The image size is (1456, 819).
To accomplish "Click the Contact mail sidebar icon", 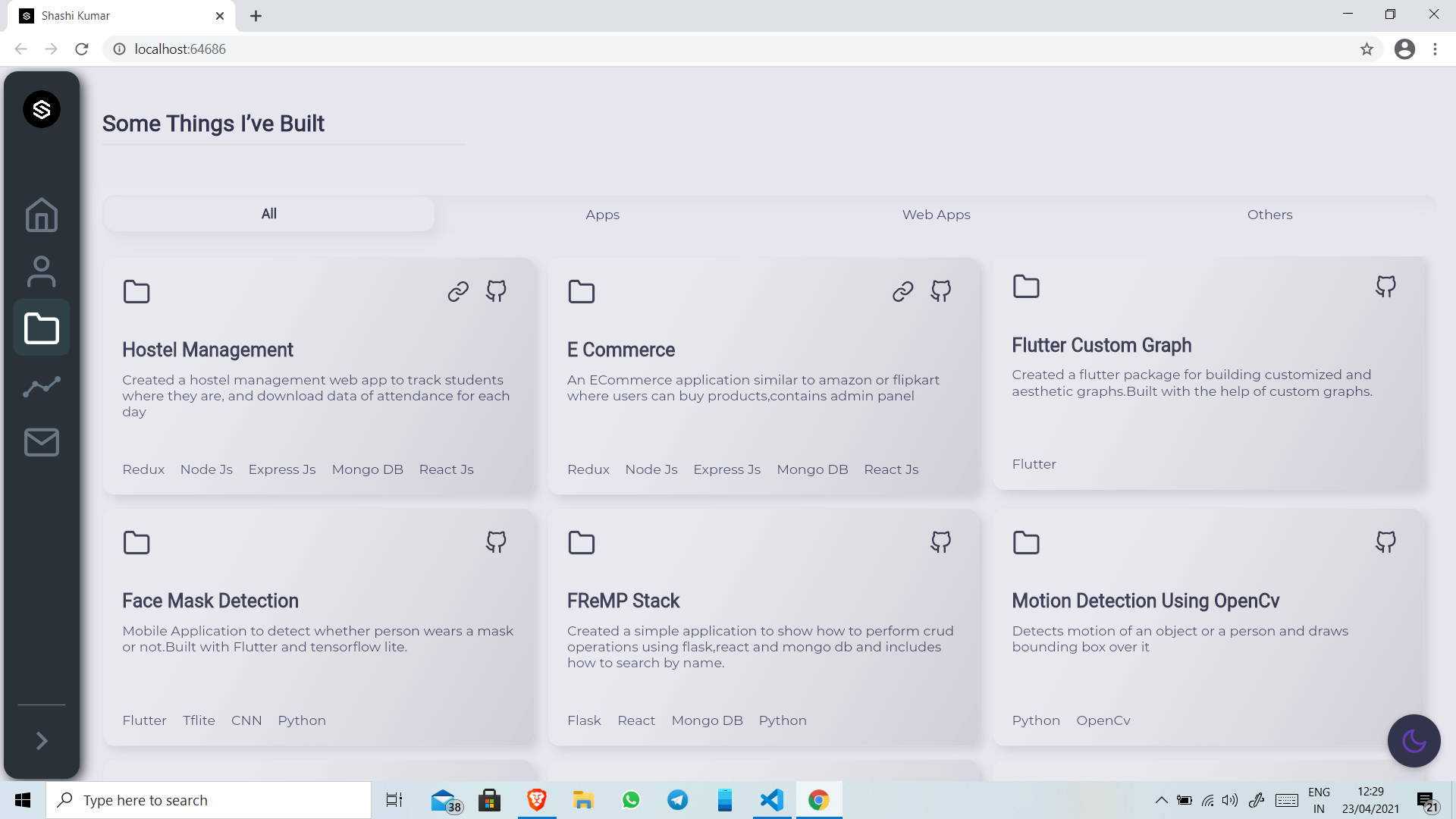I will coord(41,442).
